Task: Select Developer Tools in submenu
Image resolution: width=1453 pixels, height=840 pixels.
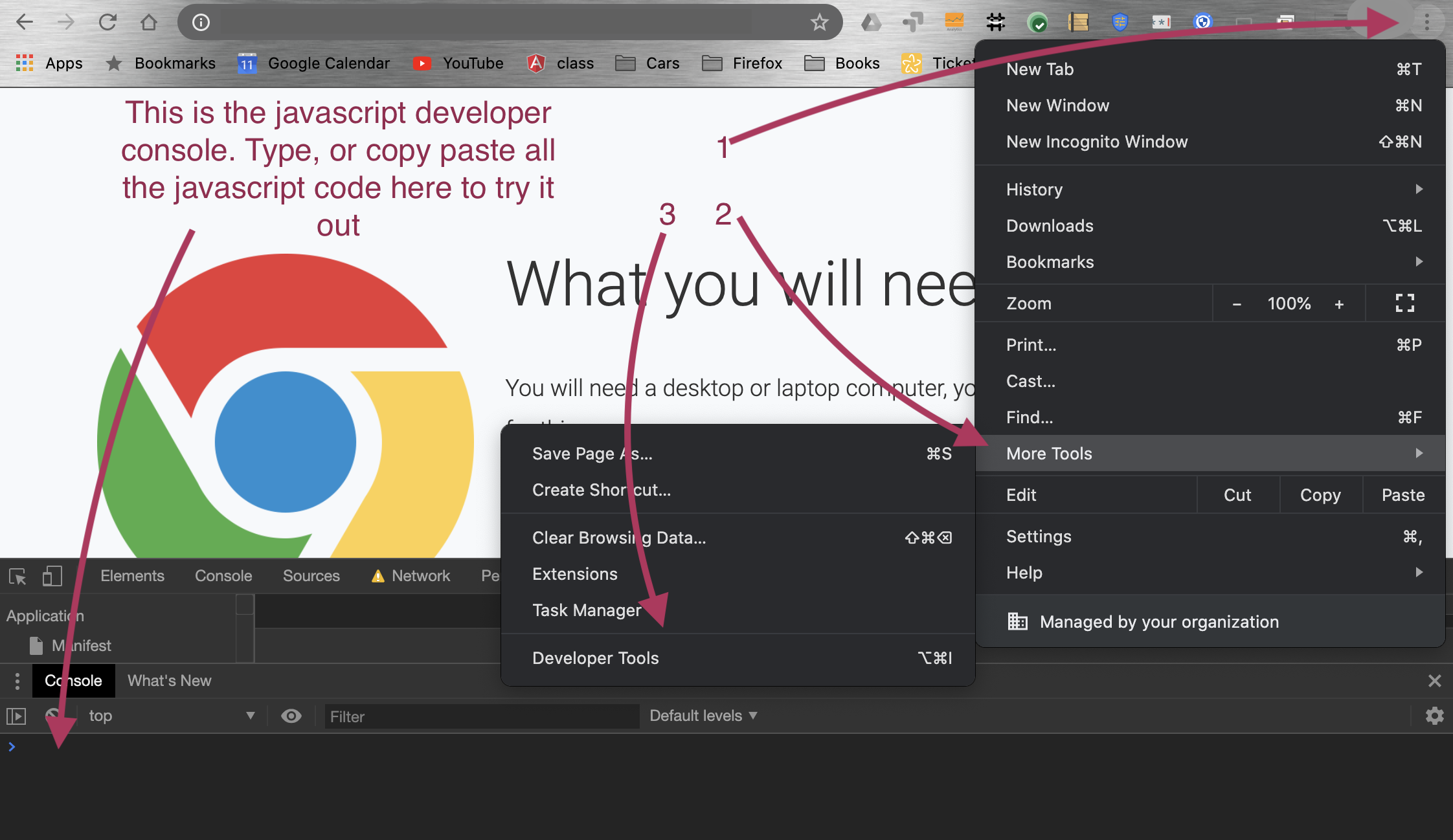Action: pyautogui.click(x=738, y=658)
